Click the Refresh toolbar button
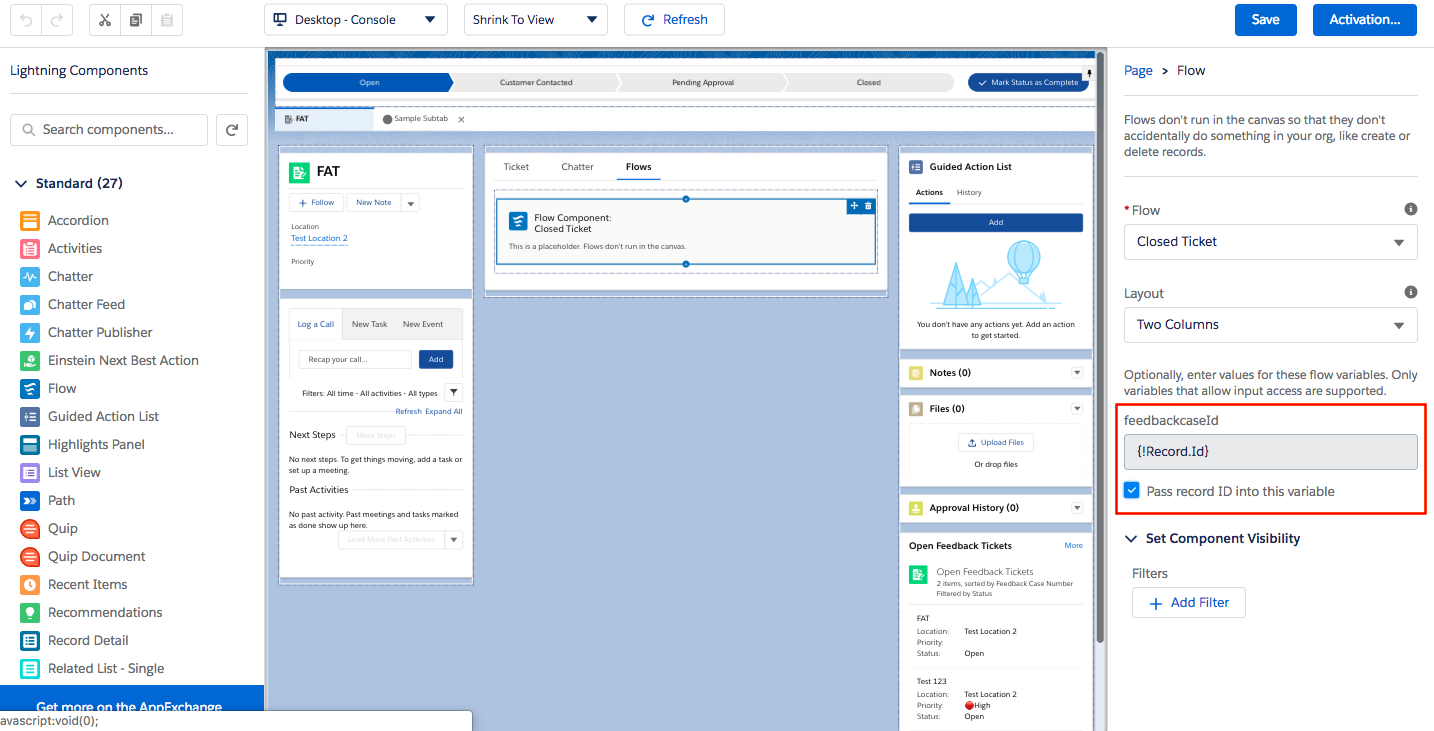 coord(674,20)
